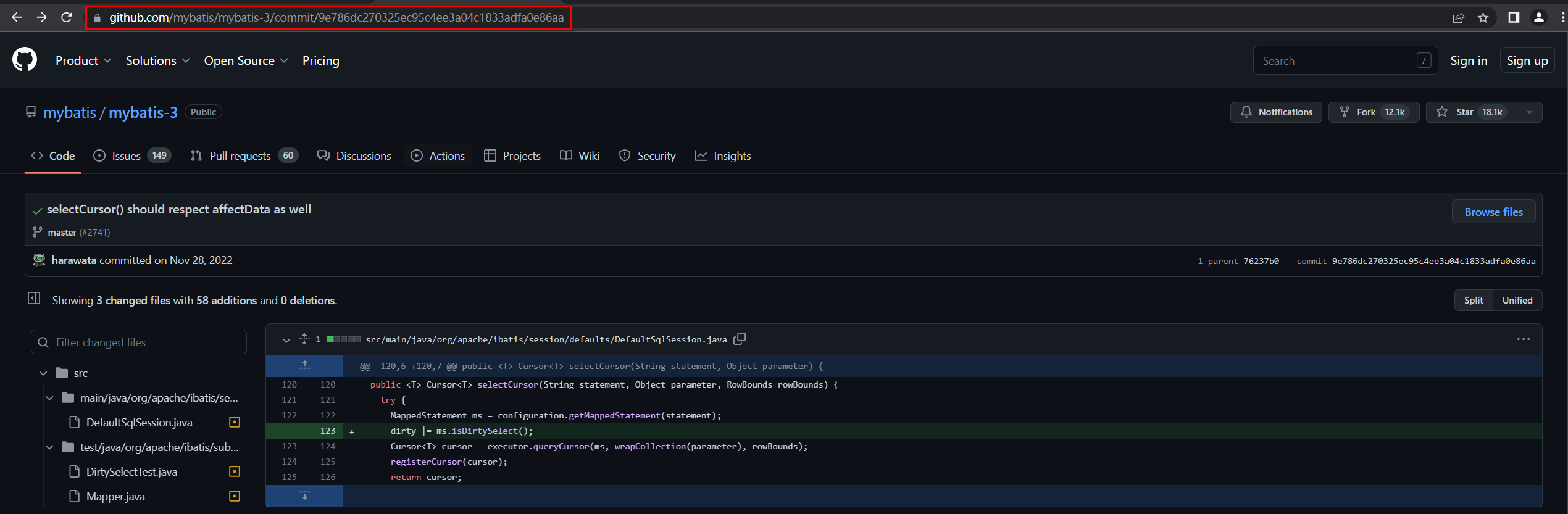Click the slash shortcut key in the search box
This screenshot has height=514, width=1568.
tap(1424, 60)
